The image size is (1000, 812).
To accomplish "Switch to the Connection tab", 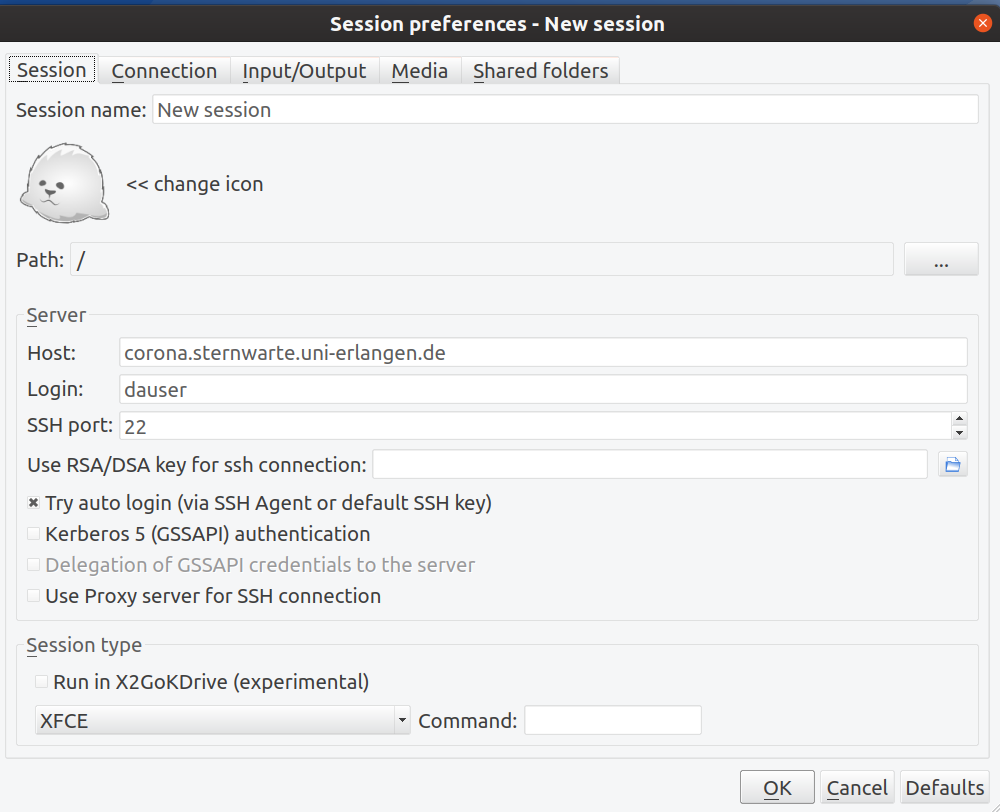I will click(165, 71).
